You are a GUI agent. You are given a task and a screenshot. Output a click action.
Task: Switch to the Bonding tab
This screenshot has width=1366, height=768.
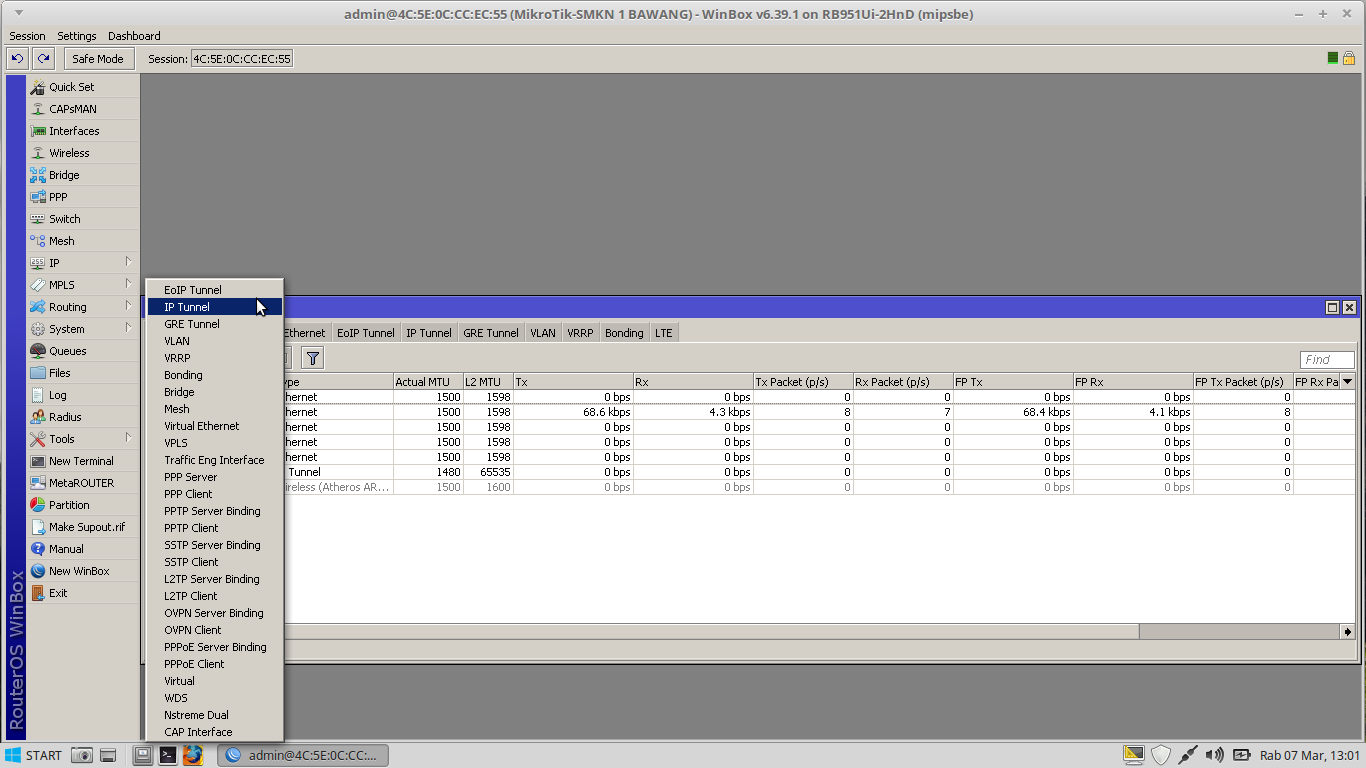click(x=624, y=333)
